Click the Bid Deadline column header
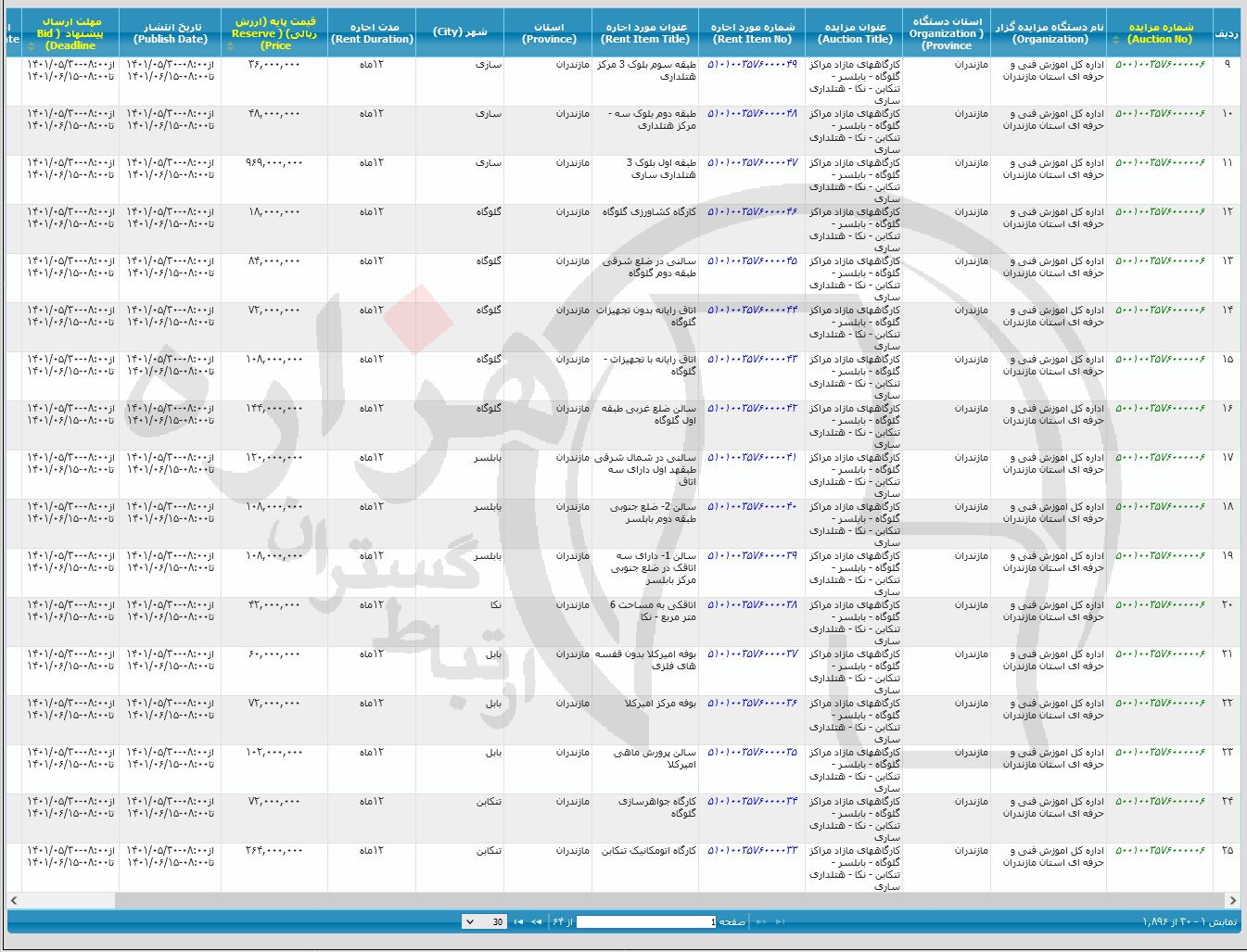1247x952 pixels. (70, 33)
